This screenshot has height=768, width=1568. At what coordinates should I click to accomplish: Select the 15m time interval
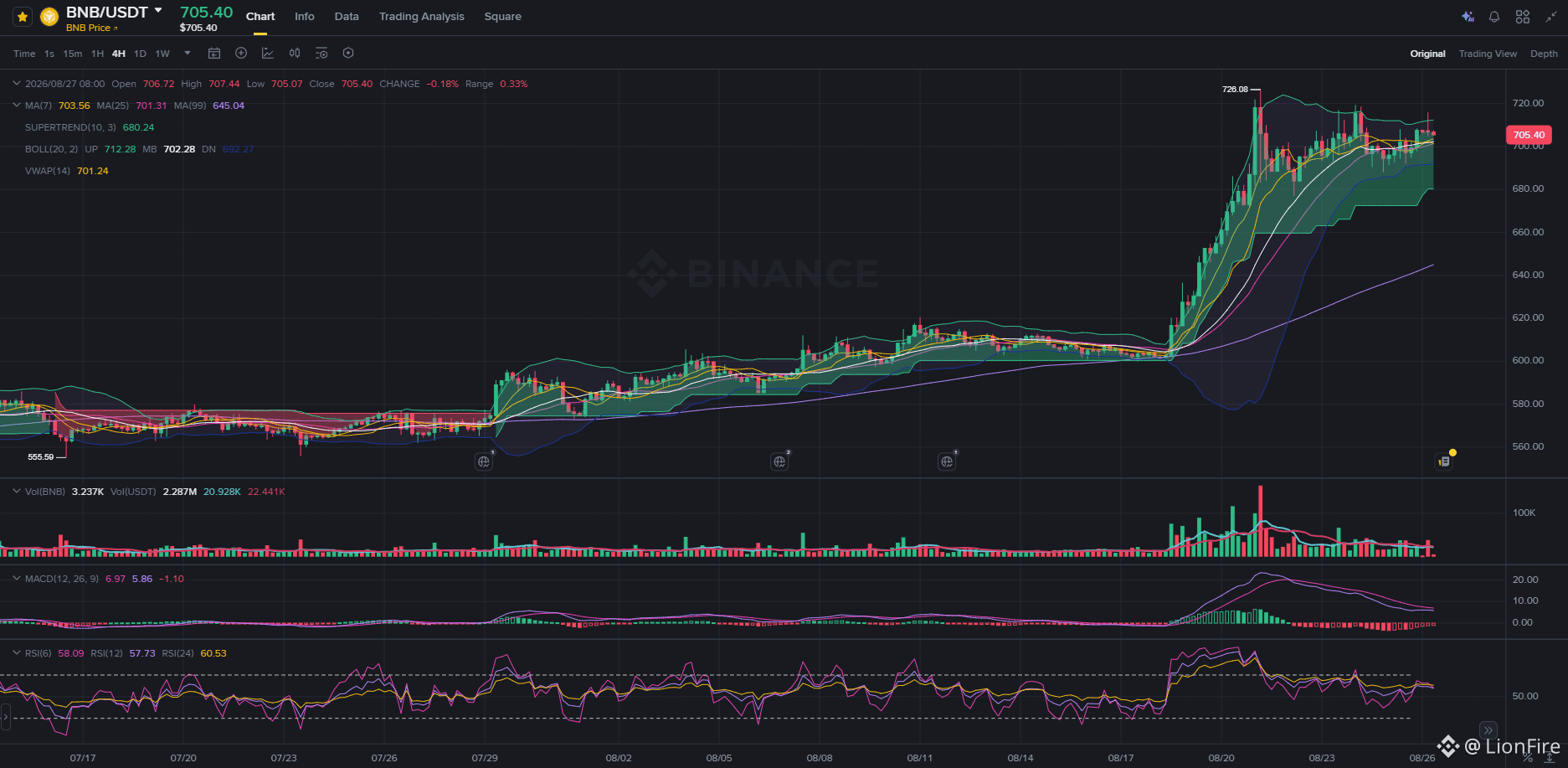pos(73,54)
